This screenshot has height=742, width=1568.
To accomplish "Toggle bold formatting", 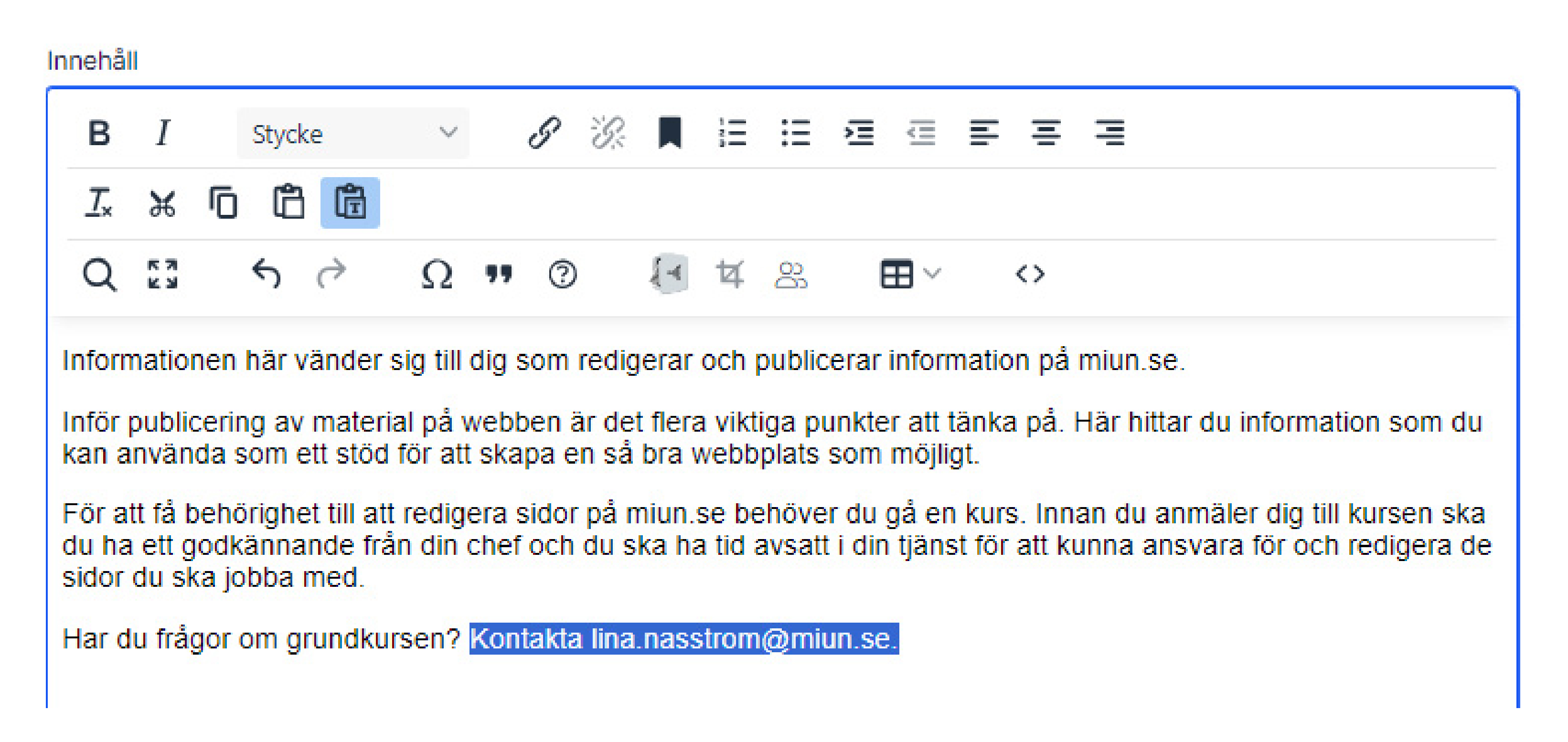I will tap(99, 133).
